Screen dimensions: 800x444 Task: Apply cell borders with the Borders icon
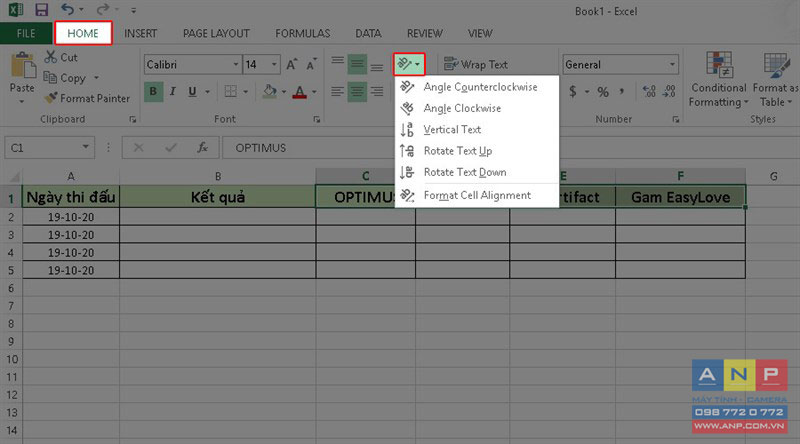point(231,91)
